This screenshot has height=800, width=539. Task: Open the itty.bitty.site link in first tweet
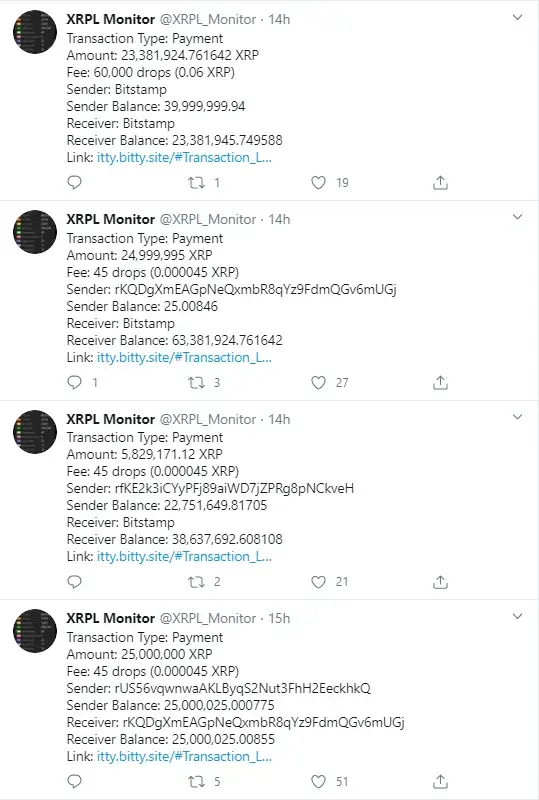click(184, 157)
